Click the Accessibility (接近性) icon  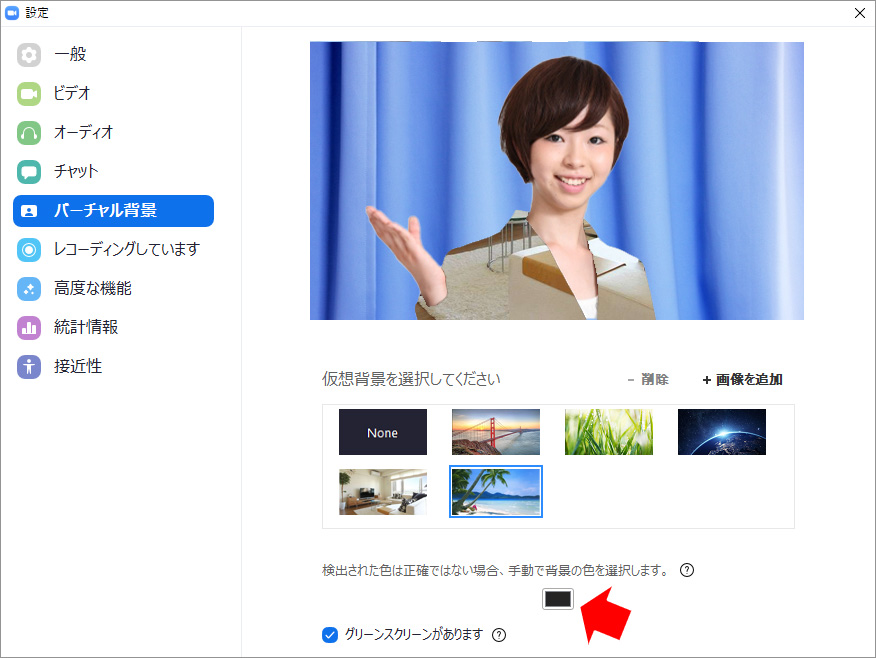coord(29,367)
